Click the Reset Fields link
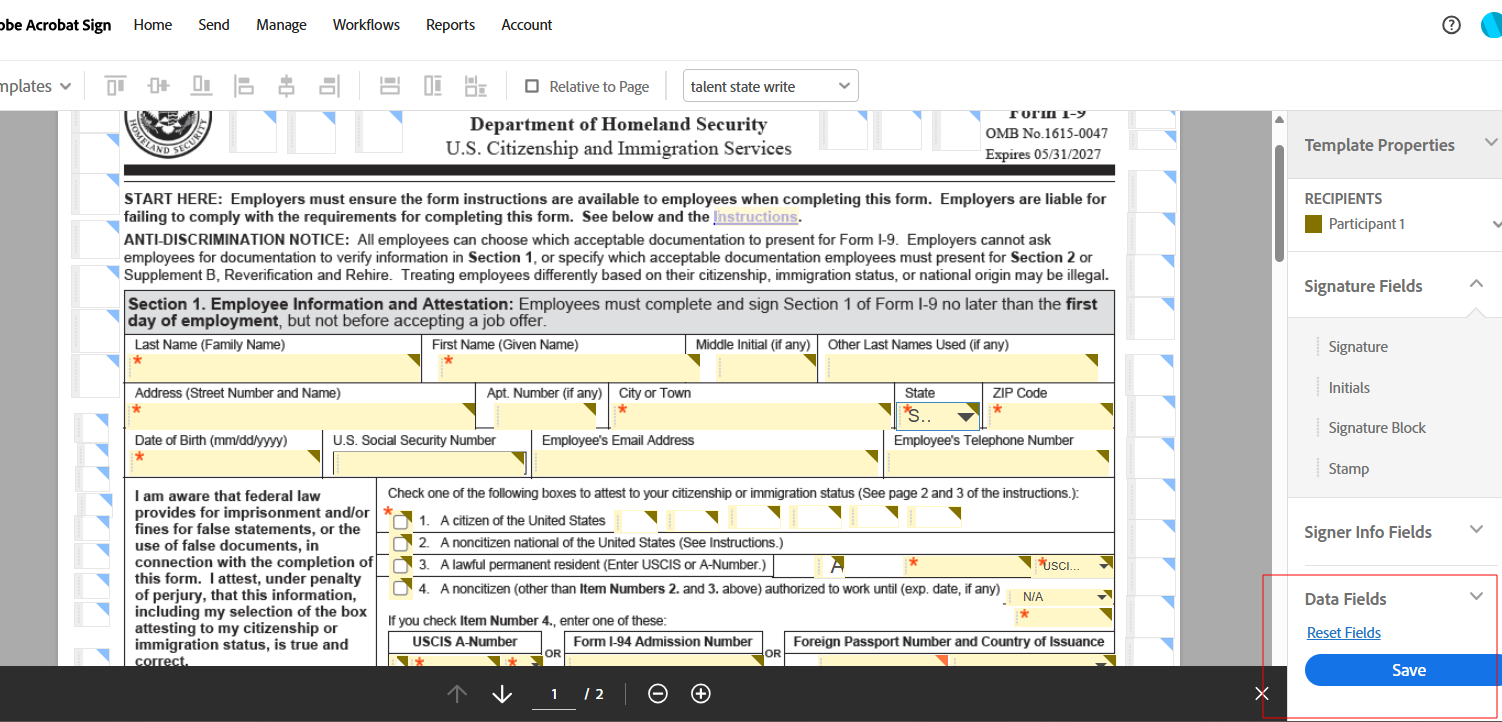This screenshot has width=1502, height=722. point(1343,633)
